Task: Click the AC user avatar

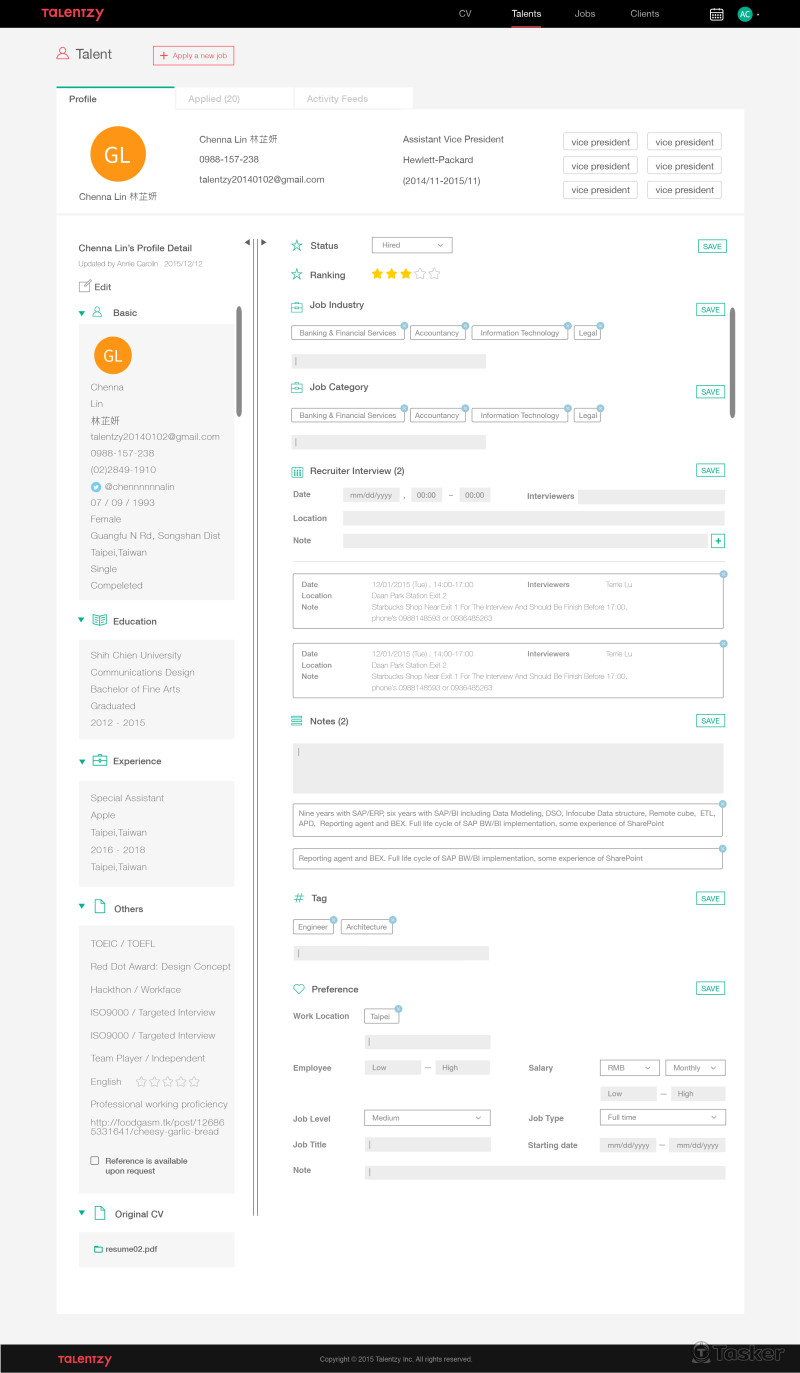Action: [745, 14]
